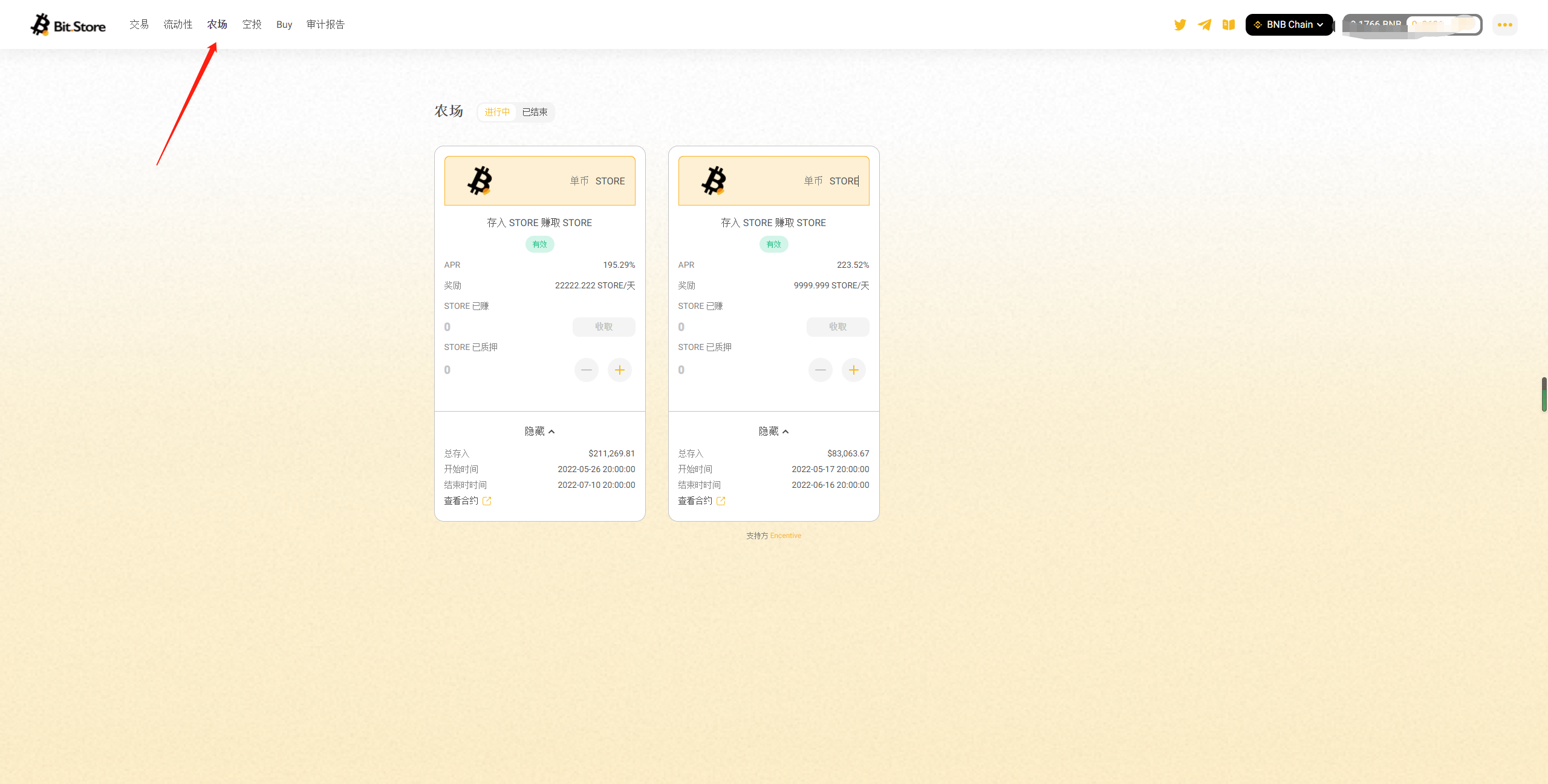Click the 9999.999 STORE/天 reward value

tap(831, 286)
